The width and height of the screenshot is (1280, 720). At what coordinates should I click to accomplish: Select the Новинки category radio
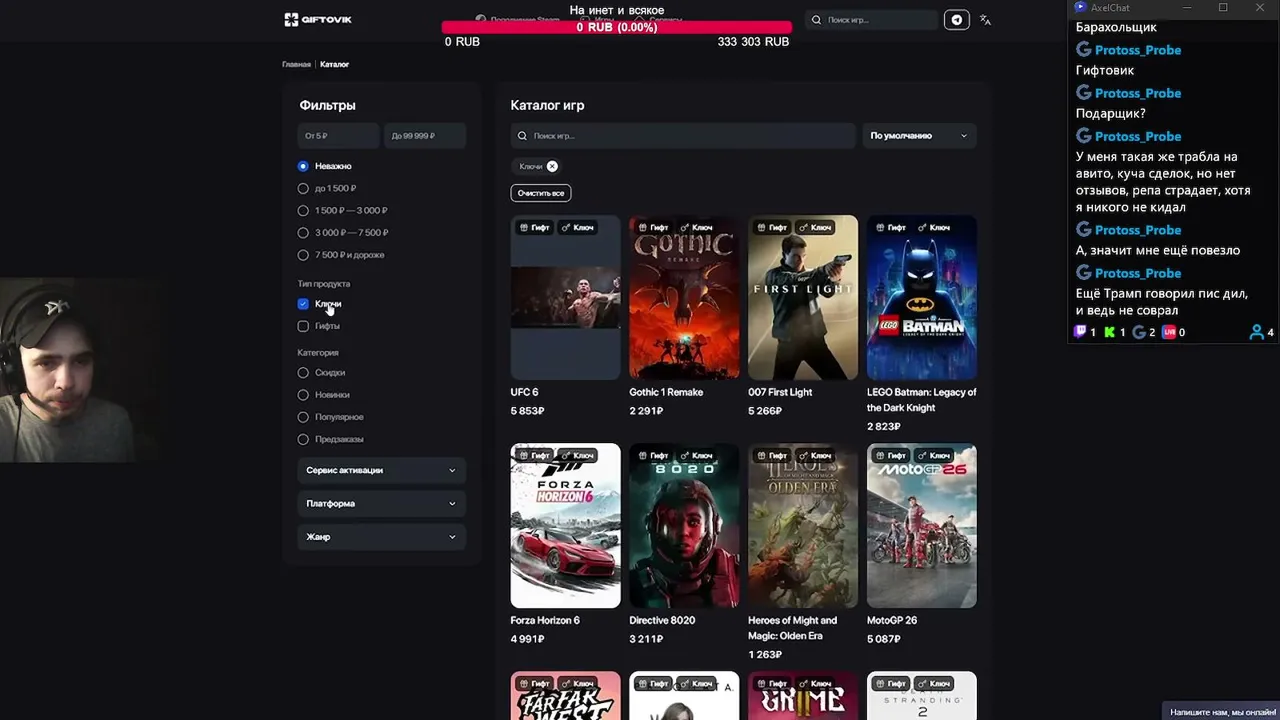[x=303, y=395]
